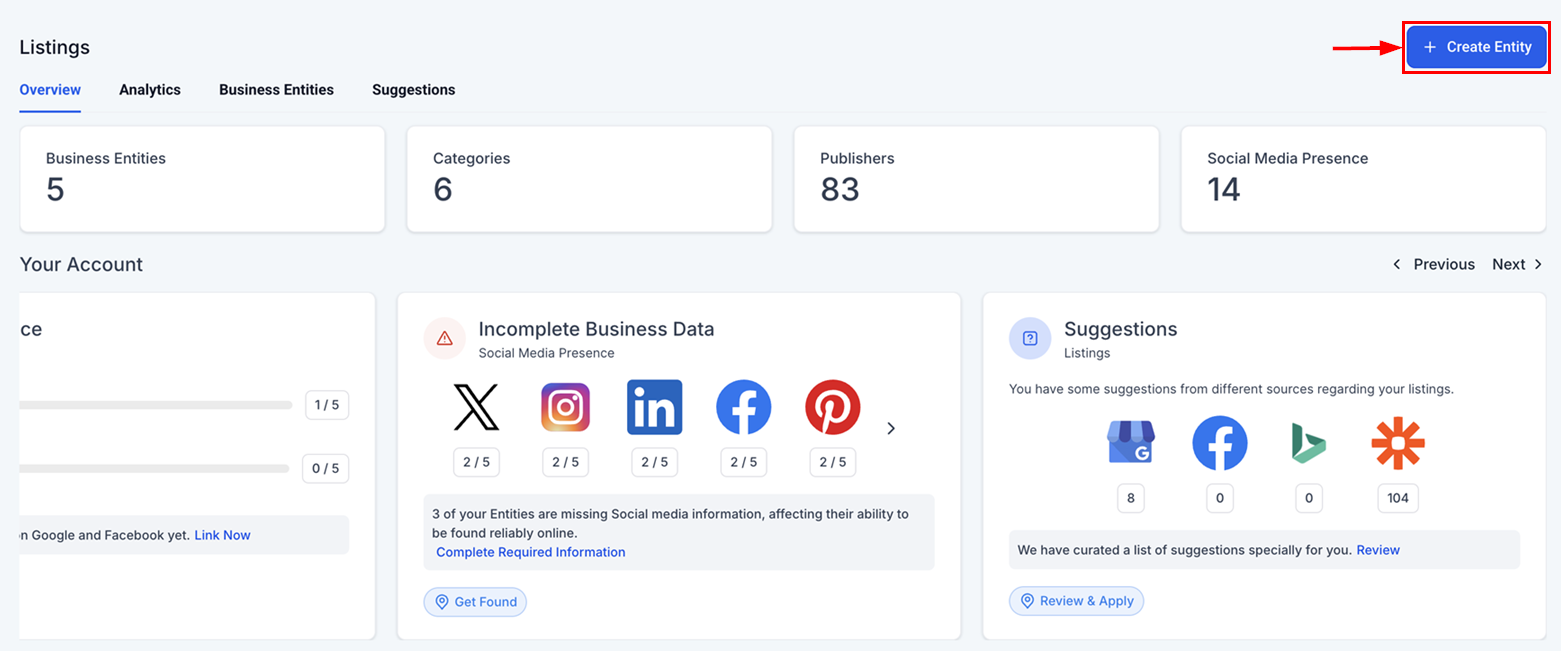
Task: Open the Complete Required Information link
Action: click(x=530, y=552)
